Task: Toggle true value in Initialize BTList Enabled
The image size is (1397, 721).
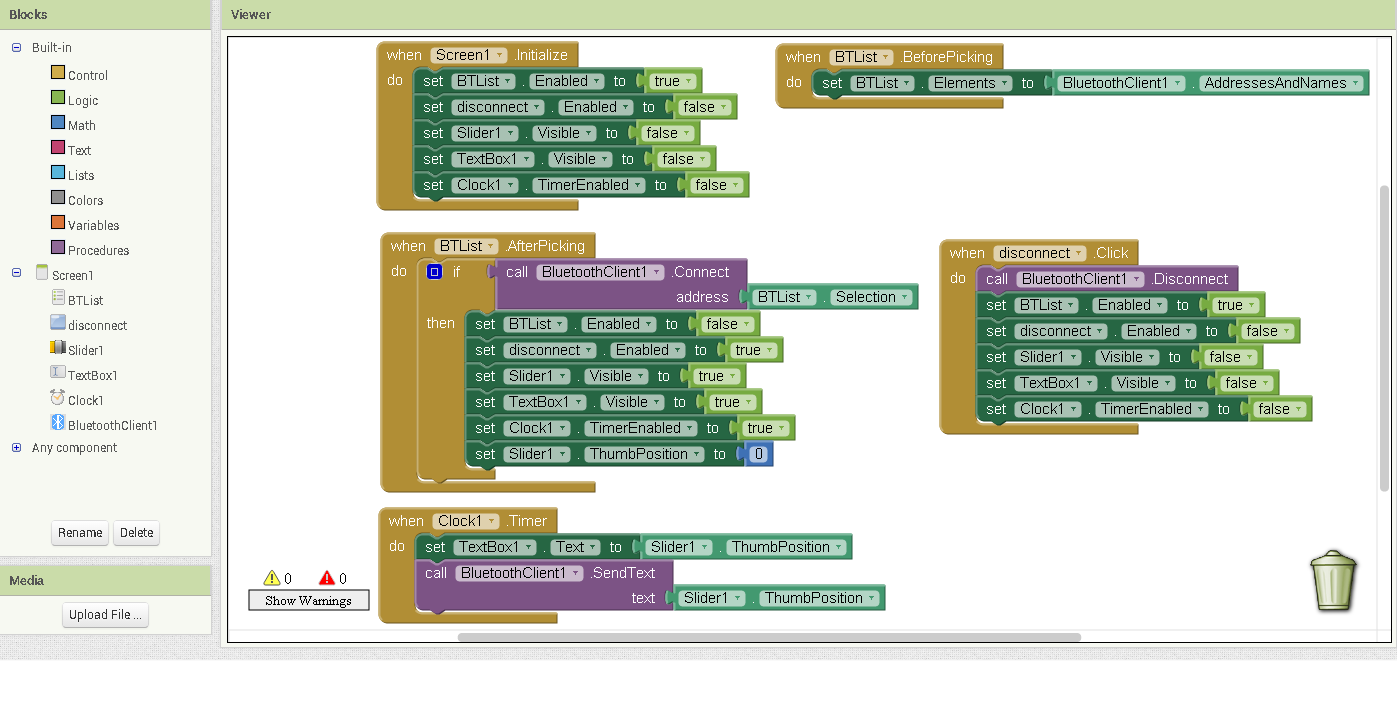Action: [672, 81]
